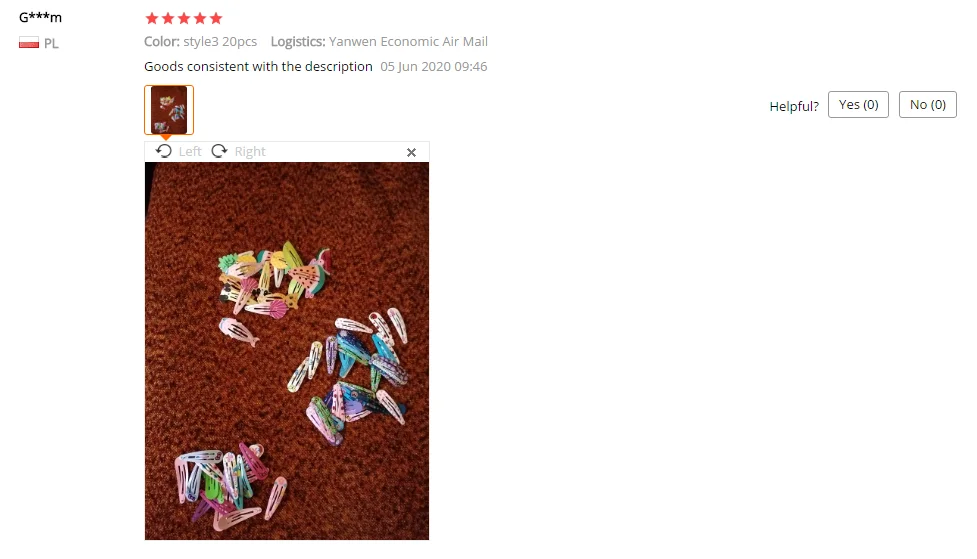Select the hair clips review thumbnail
This screenshot has height=559, width=977.
[169, 110]
